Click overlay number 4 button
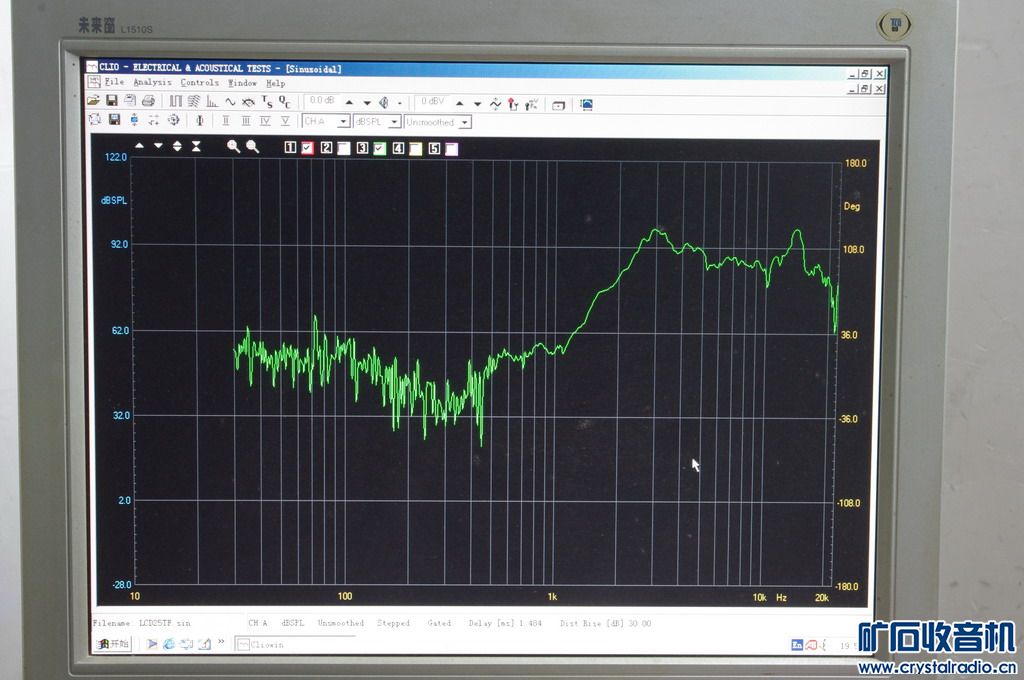This screenshot has width=1024, height=680. pos(398,148)
